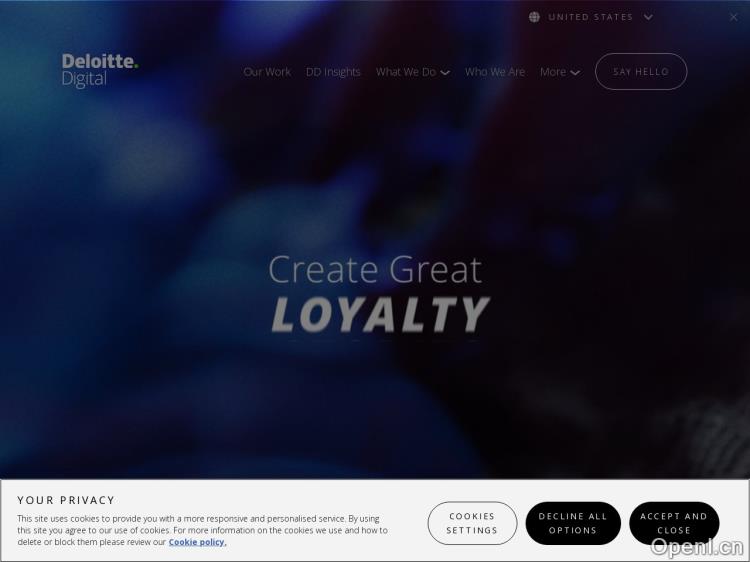Click the Deloitte Digital logo
This screenshot has height=562, width=750.
pos(100,70)
